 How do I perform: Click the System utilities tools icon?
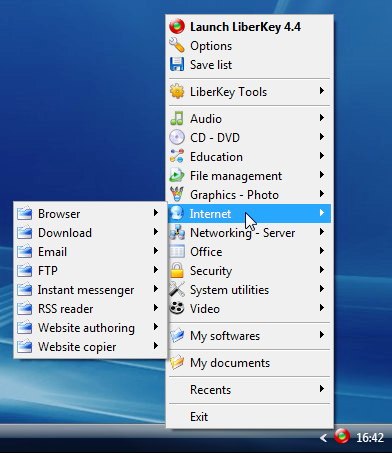click(177, 289)
